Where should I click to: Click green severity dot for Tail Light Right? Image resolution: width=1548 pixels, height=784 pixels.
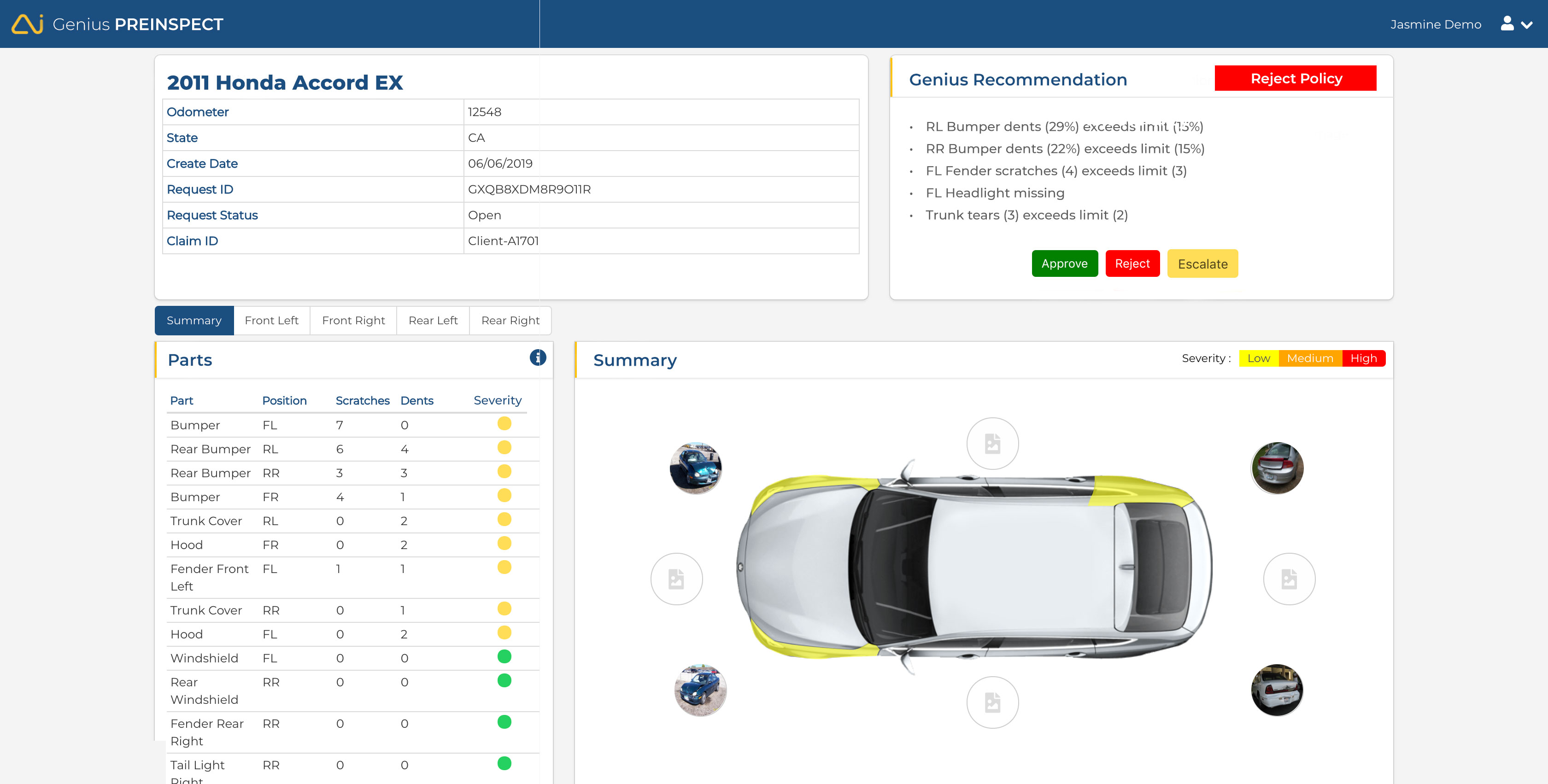[x=504, y=764]
